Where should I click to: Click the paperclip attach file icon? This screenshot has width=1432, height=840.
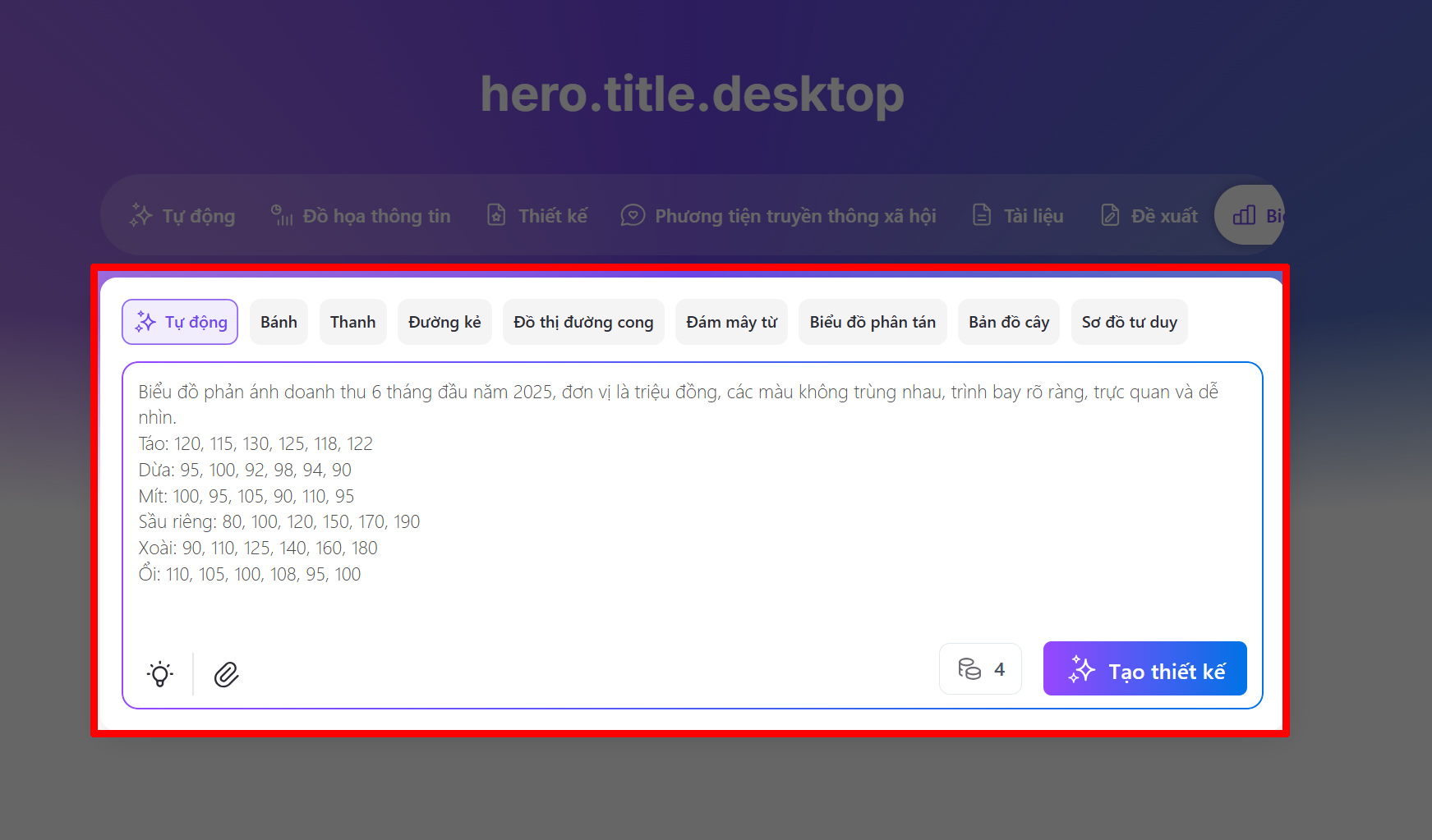pyautogui.click(x=226, y=674)
